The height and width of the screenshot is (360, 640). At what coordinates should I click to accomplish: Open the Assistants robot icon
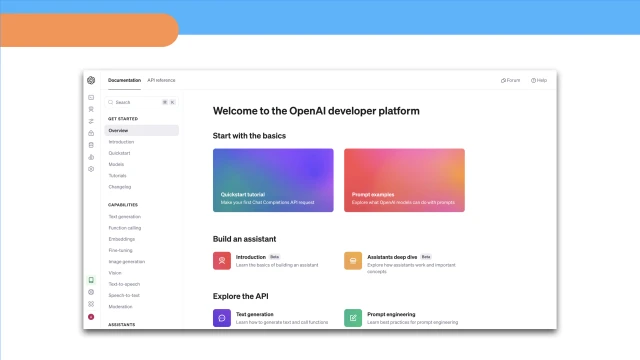tap(91, 109)
